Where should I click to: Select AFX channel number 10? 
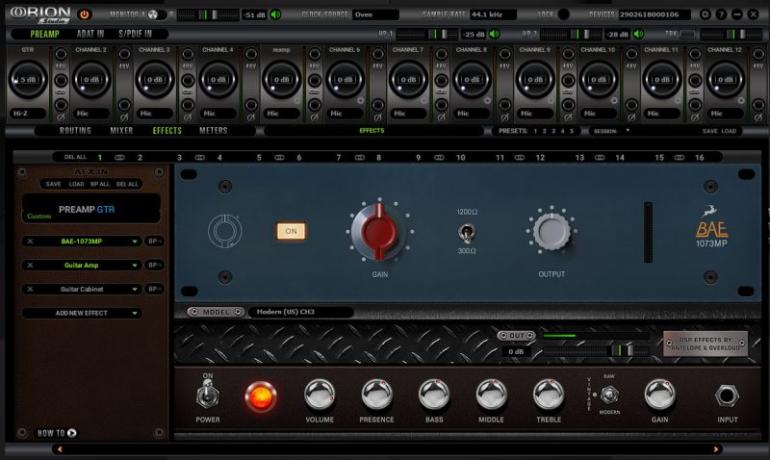click(460, 158)
